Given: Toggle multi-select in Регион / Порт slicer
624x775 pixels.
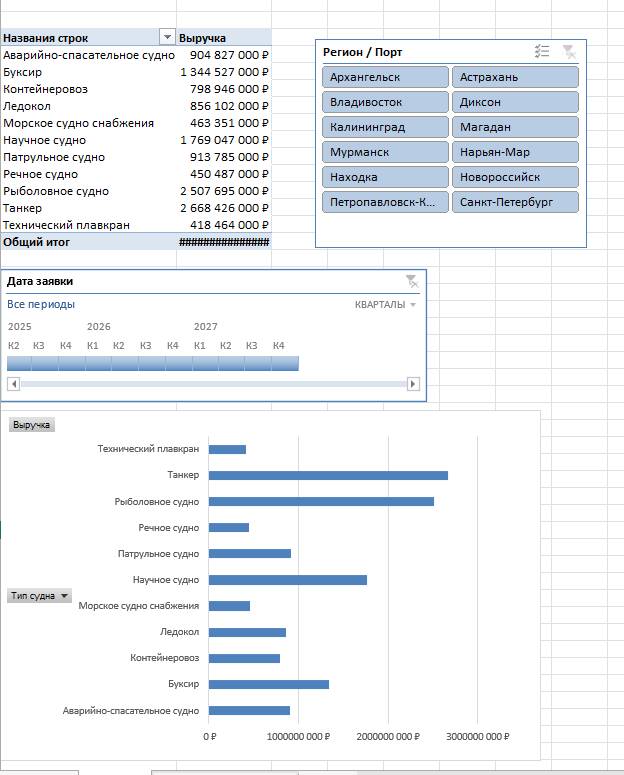Looking at the screenshot, I should pos(542,51).
